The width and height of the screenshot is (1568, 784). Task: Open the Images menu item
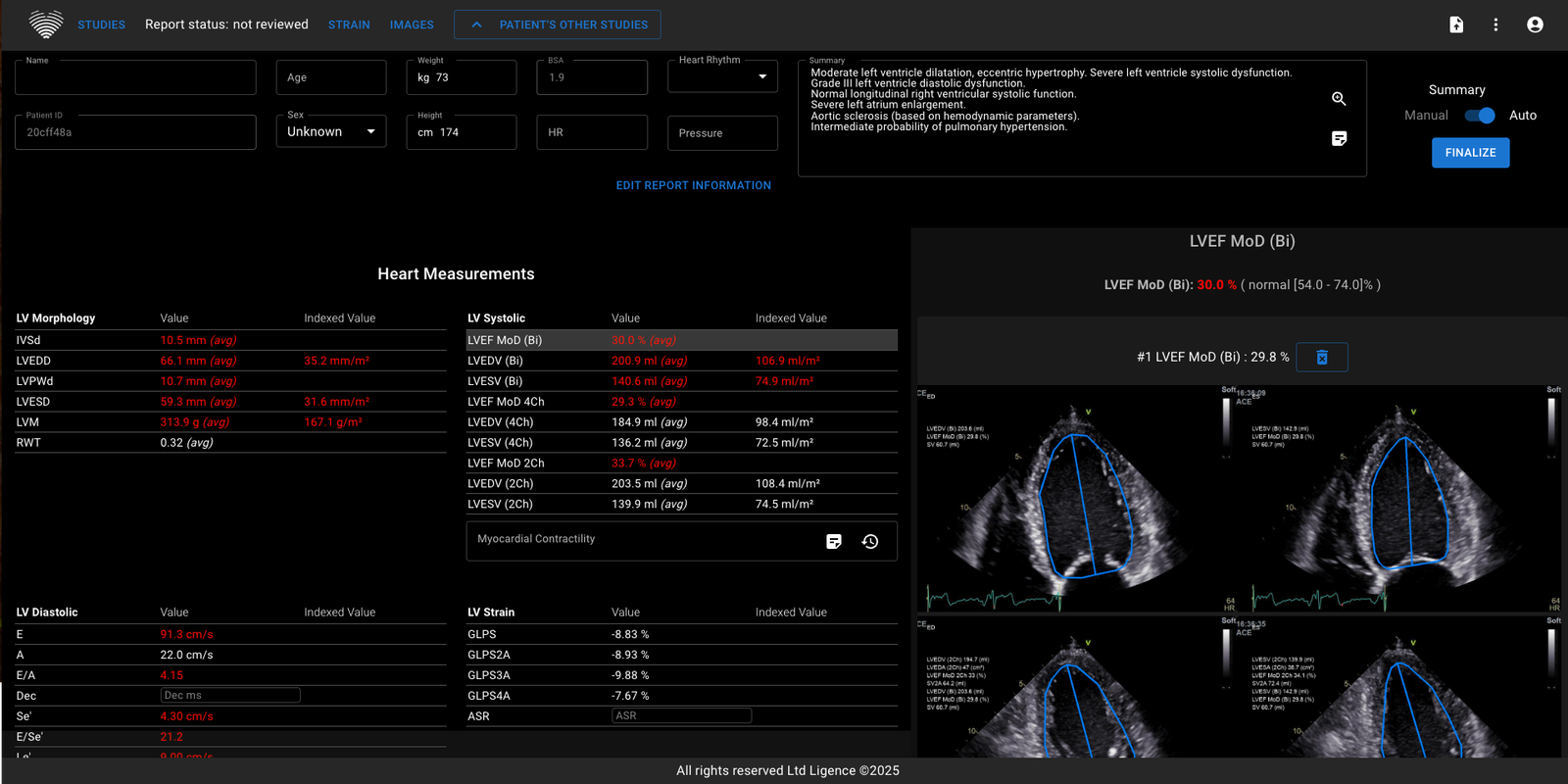412,24
